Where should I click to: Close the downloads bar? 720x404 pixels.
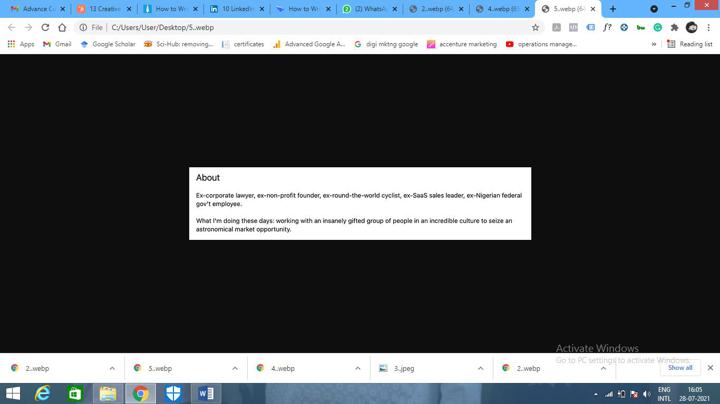coord(710,368)
